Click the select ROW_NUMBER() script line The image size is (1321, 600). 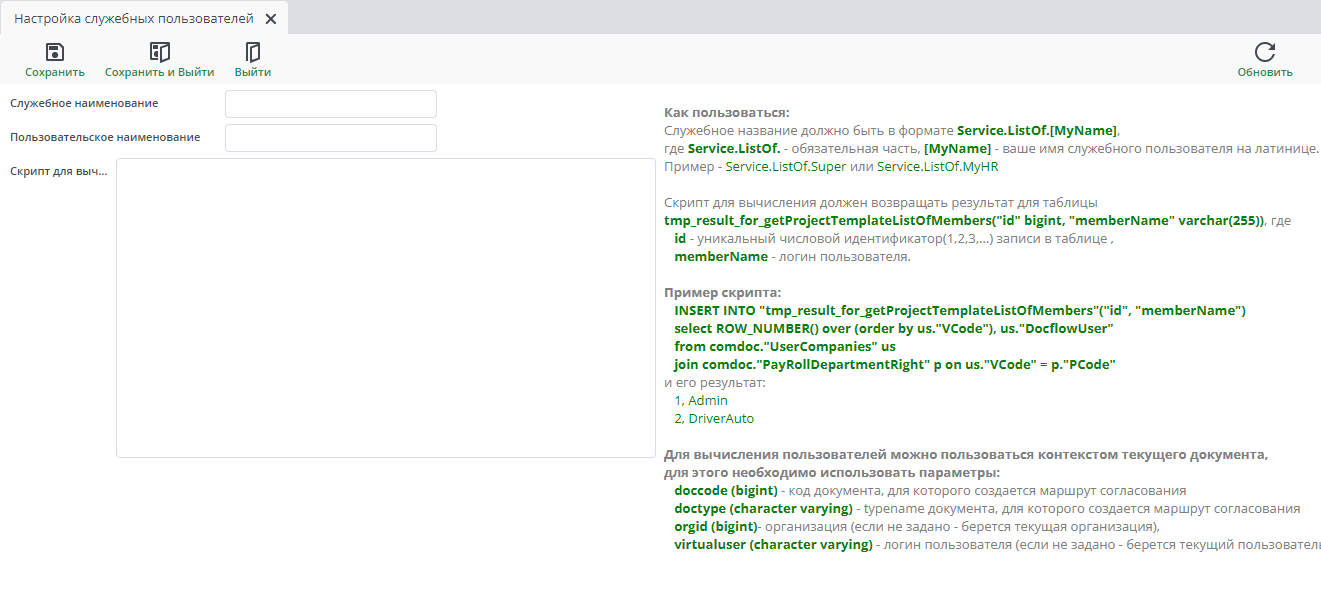click(x=894, y=329)
